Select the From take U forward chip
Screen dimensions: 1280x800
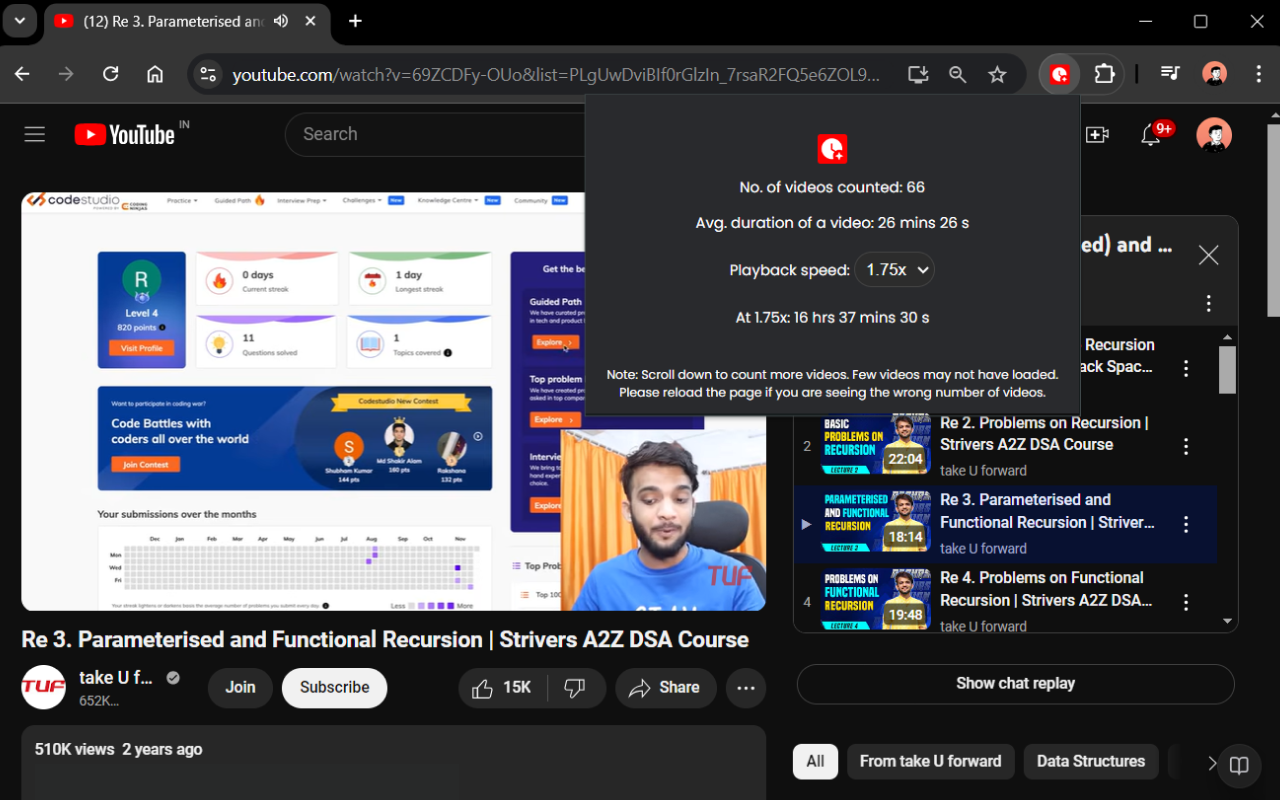pyautogui.click(x=931, y=761)
